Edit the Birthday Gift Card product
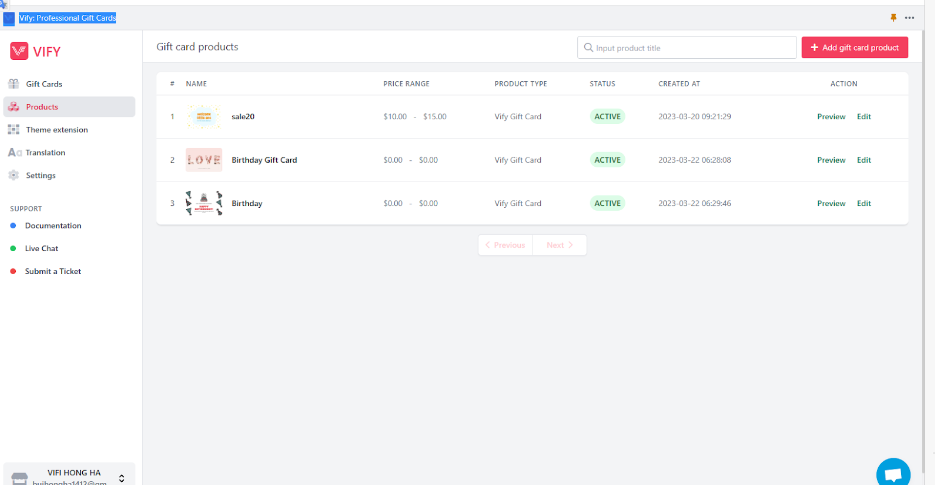The width and height of the screenshot is (935, 486). pyautogui.click(x=863, y=160)
